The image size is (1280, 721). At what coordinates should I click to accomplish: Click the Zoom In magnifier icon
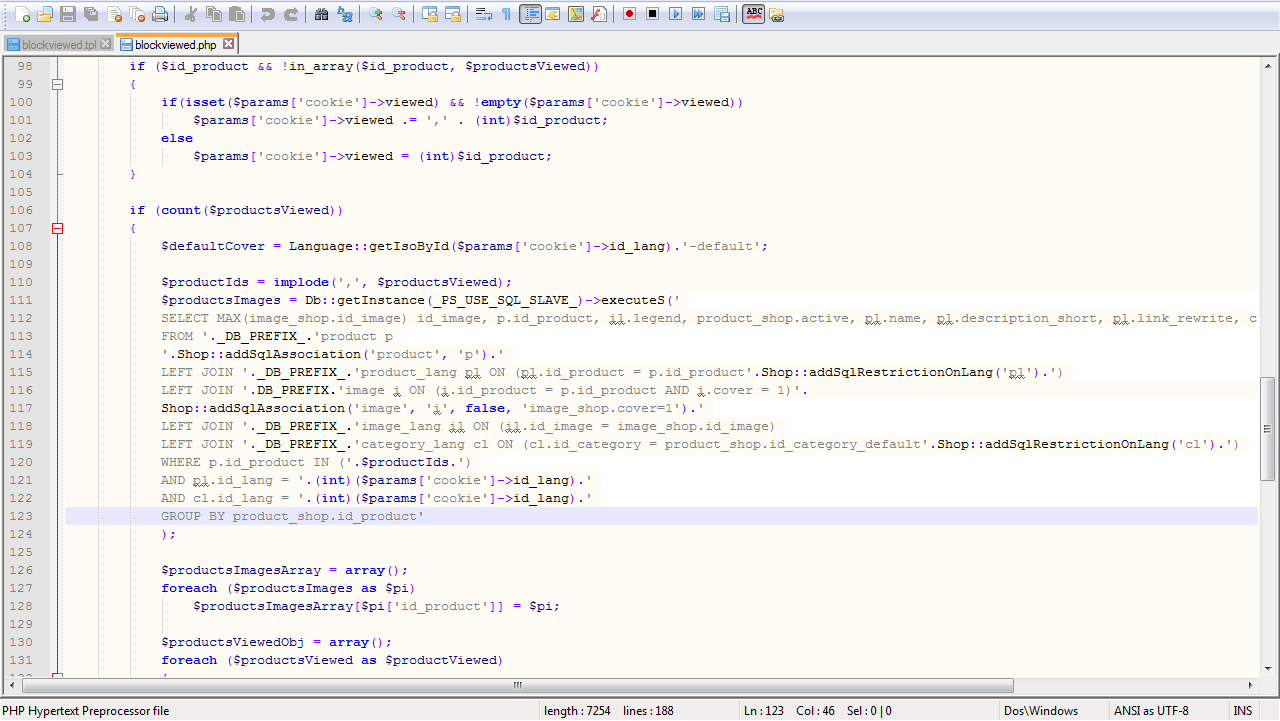tap(375, 14)
